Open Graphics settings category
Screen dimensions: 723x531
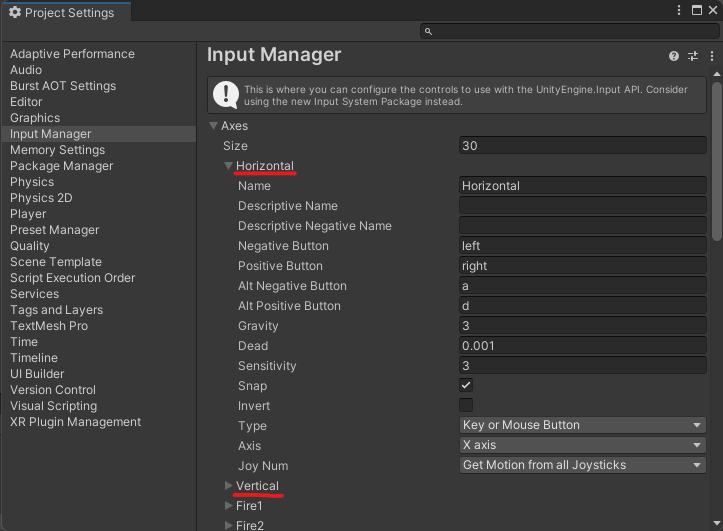point(35,118)
